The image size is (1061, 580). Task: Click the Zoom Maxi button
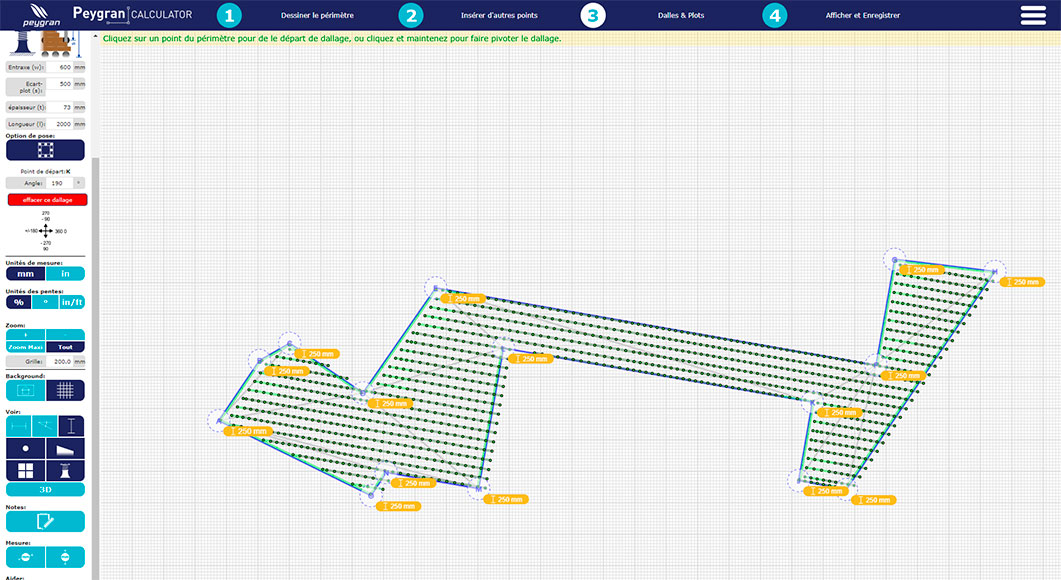26,347
